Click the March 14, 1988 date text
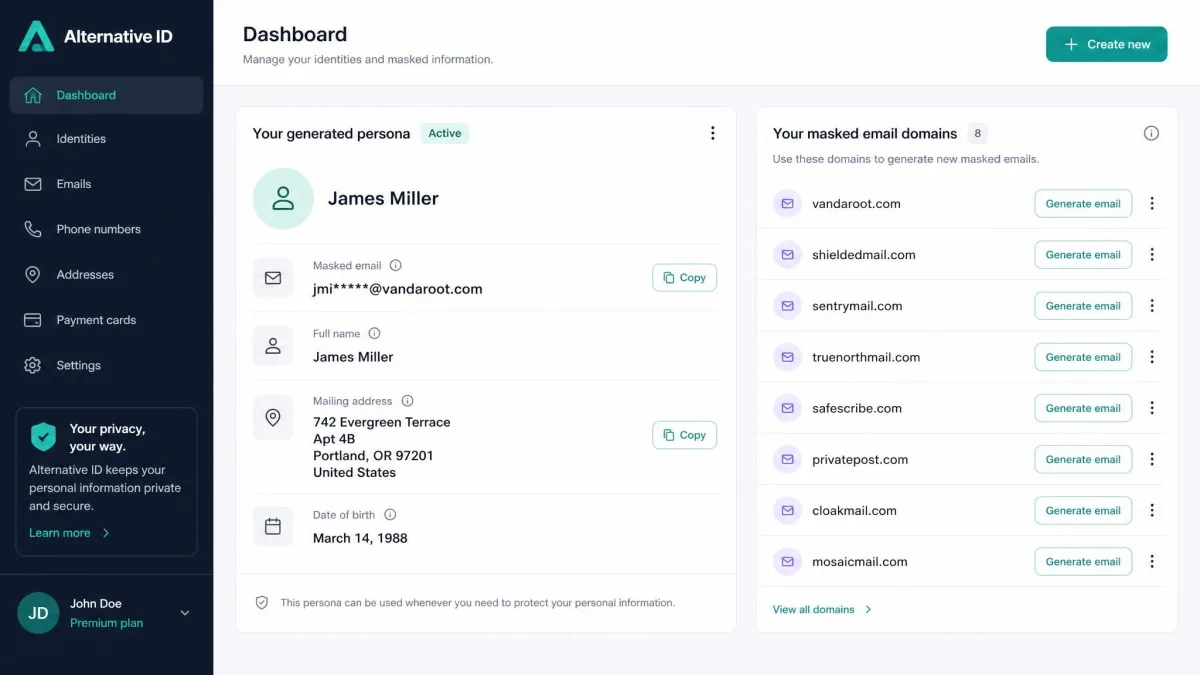The image size is (1200, 675). tap(360, 538)
